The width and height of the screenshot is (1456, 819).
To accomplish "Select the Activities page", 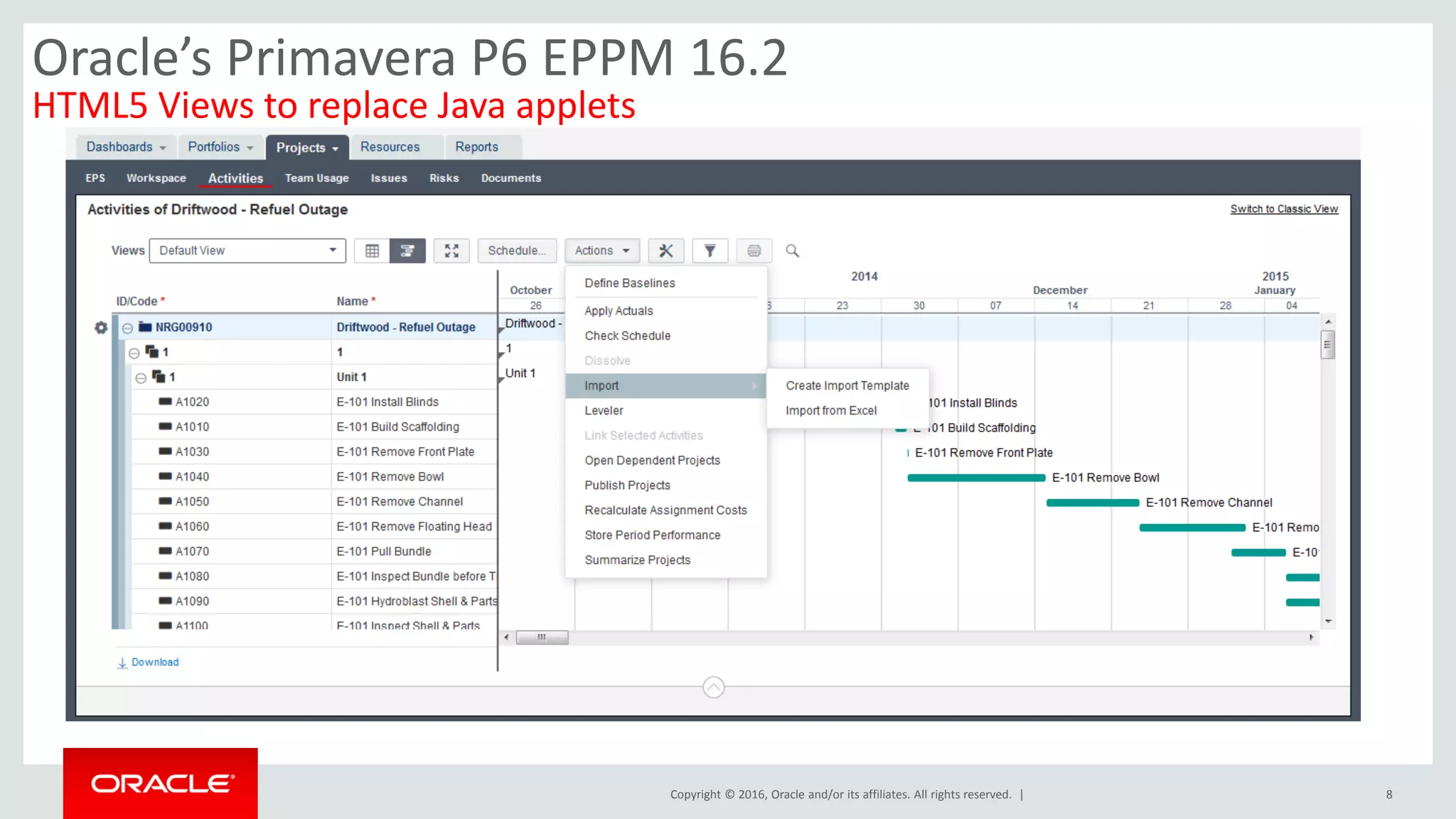I will click(x=235, y=178).
